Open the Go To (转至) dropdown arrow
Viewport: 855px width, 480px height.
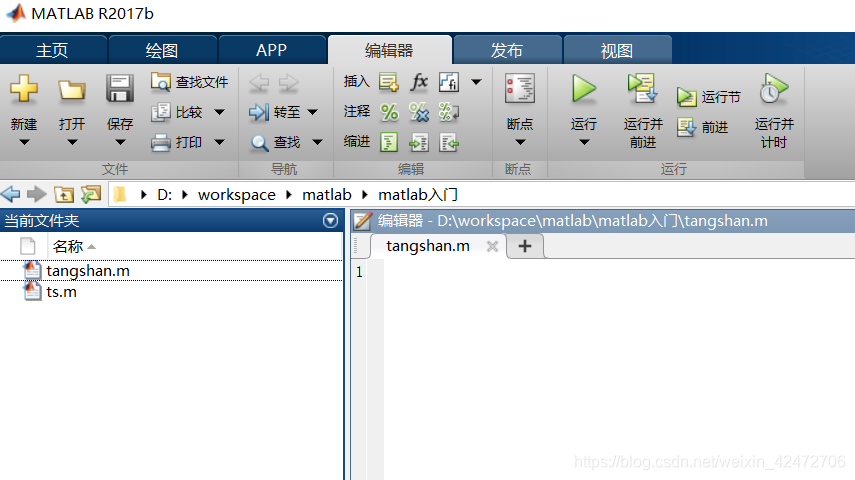pos(312,112)
